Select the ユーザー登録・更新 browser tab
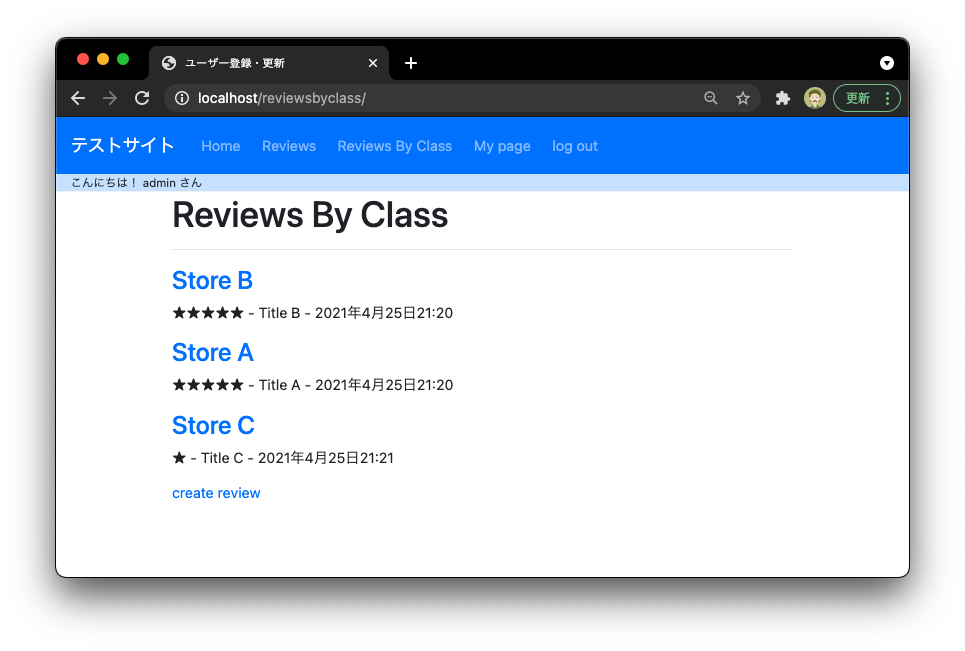Screen dimensions: 965x651 coord(269,63)
